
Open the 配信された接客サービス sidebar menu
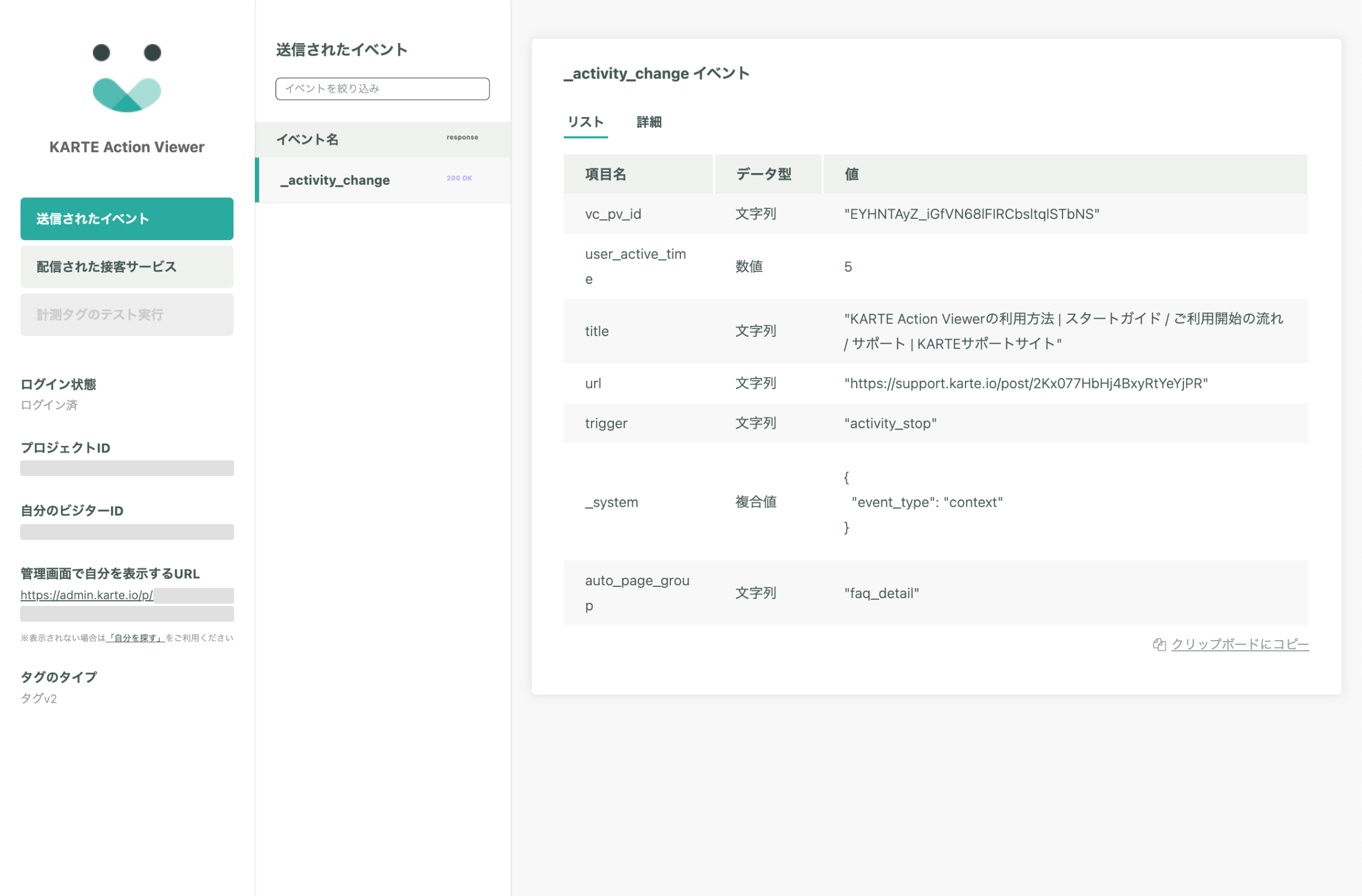(x=127, y=267)
